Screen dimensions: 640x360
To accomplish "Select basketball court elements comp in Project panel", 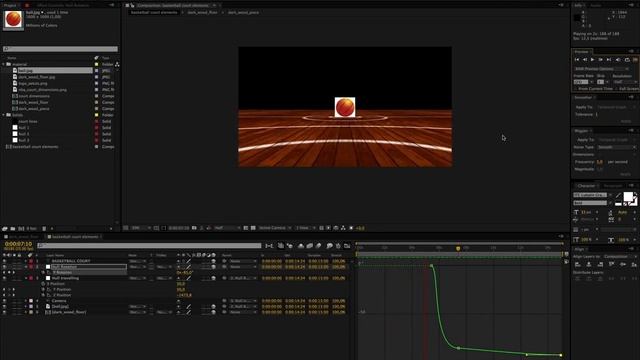I will pos(35,147).
